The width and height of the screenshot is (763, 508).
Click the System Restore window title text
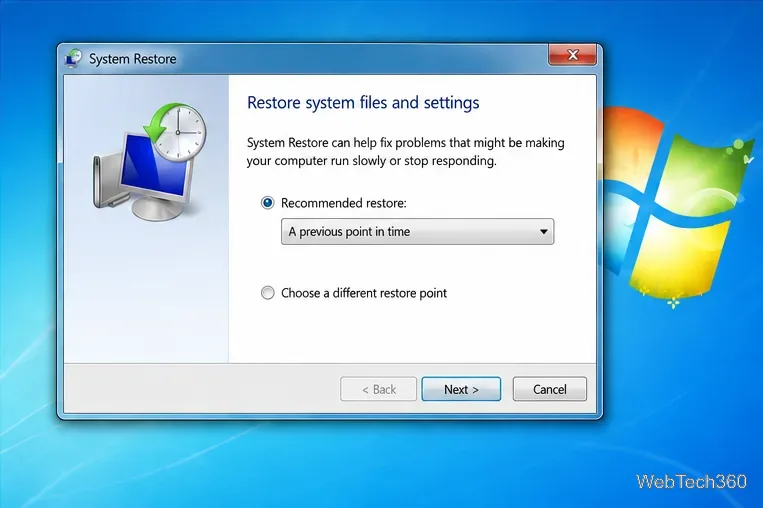[132, 59]
